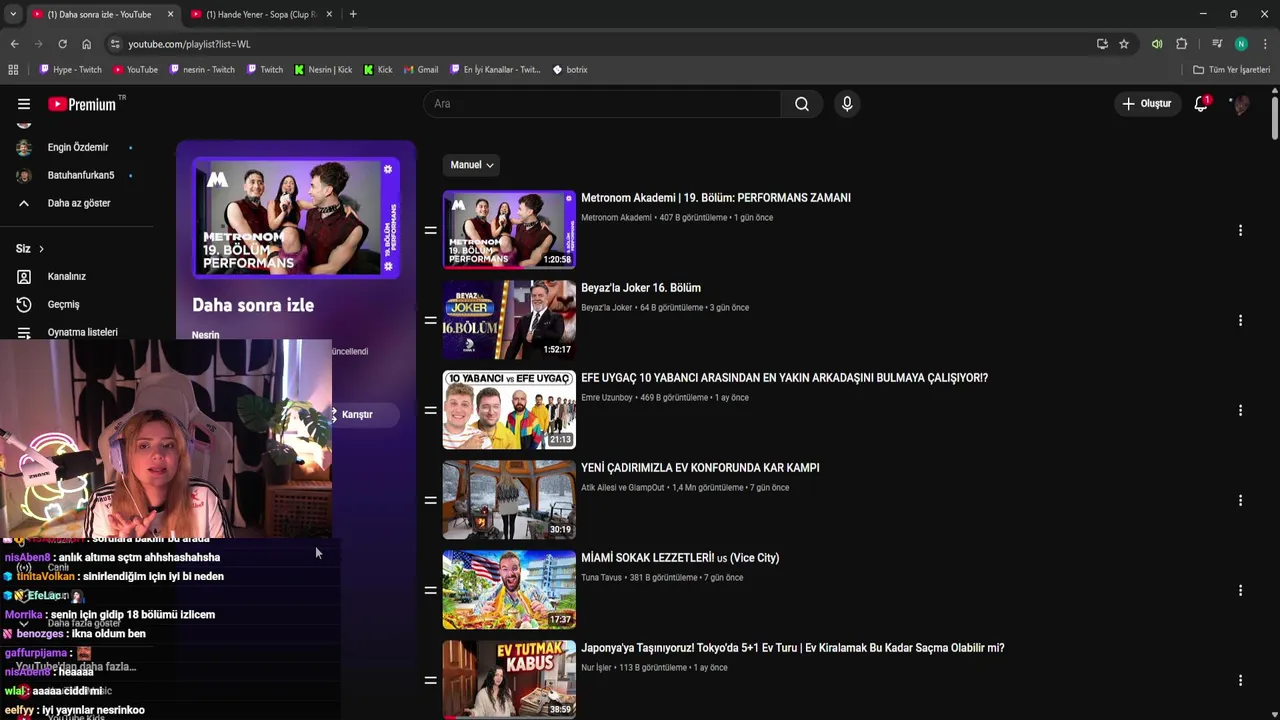Open options for EFE UYGAÇ video
This screenshot has height=720, width=1280.
(x=1240, y=410)
